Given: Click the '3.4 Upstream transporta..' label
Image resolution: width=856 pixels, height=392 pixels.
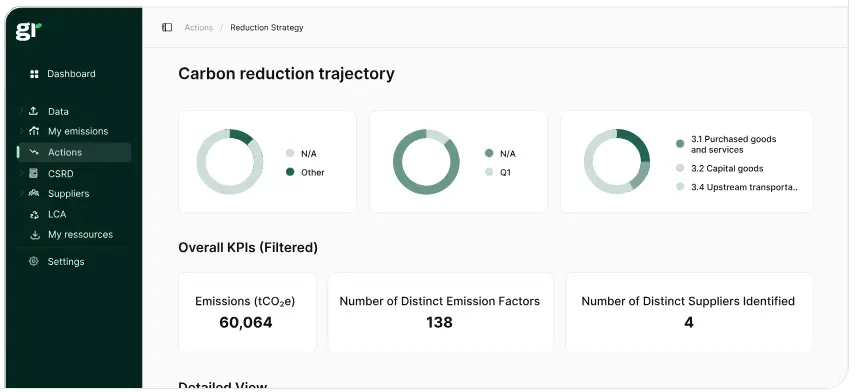Looking at the screenshot, I should pos(744,187).
